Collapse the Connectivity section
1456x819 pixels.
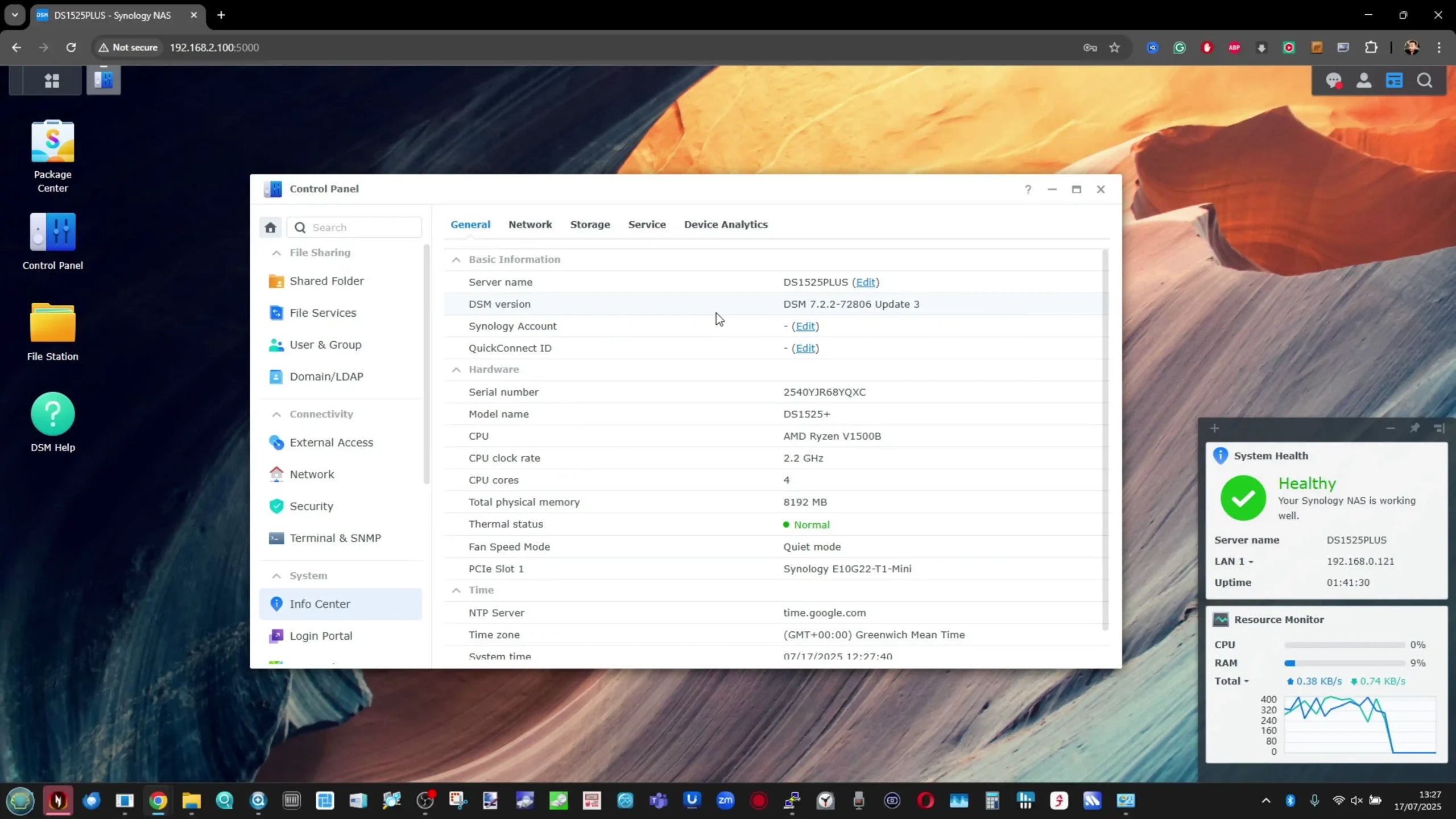pos(276,414)
